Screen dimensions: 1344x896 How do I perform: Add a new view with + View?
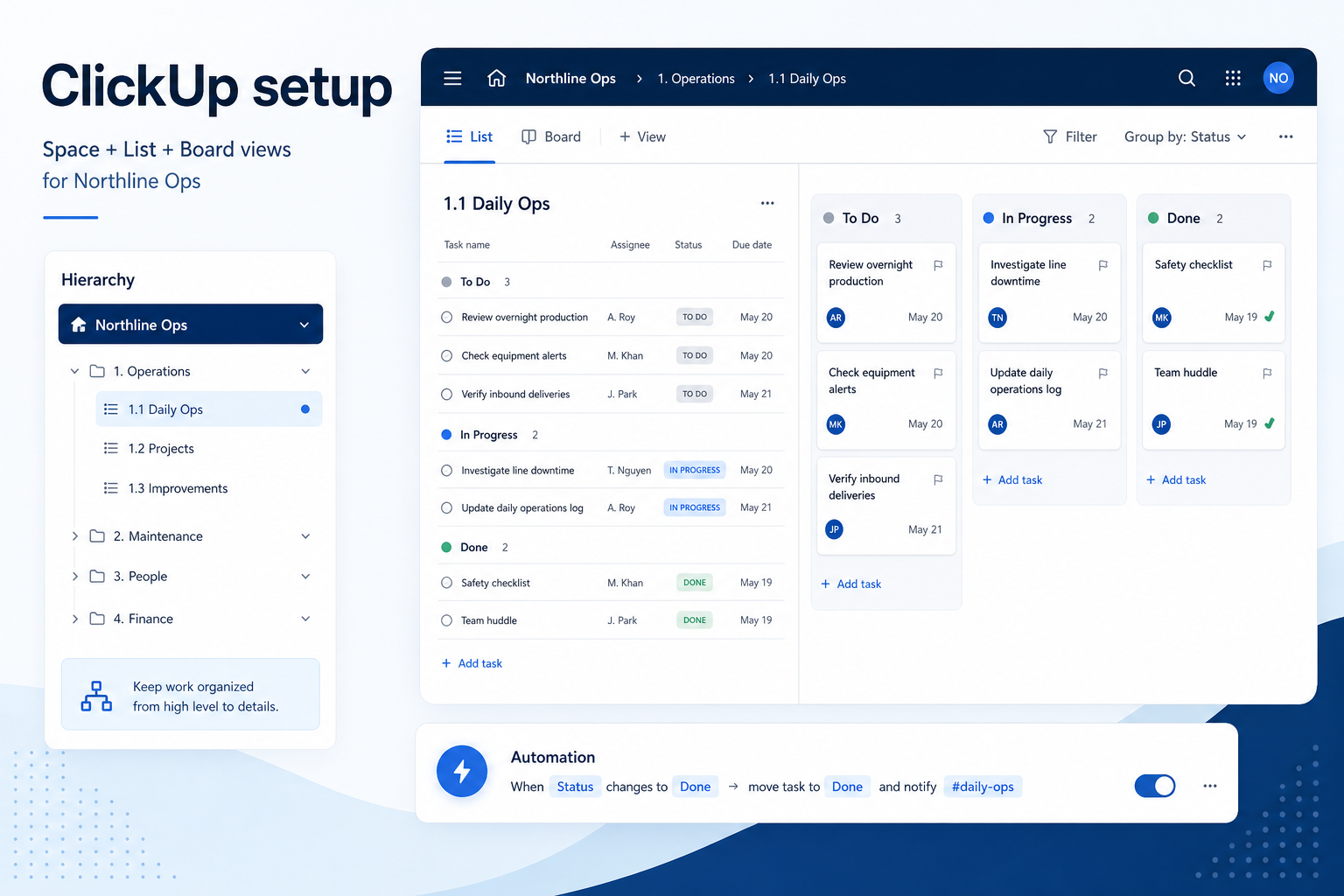[x=642, y=136]
